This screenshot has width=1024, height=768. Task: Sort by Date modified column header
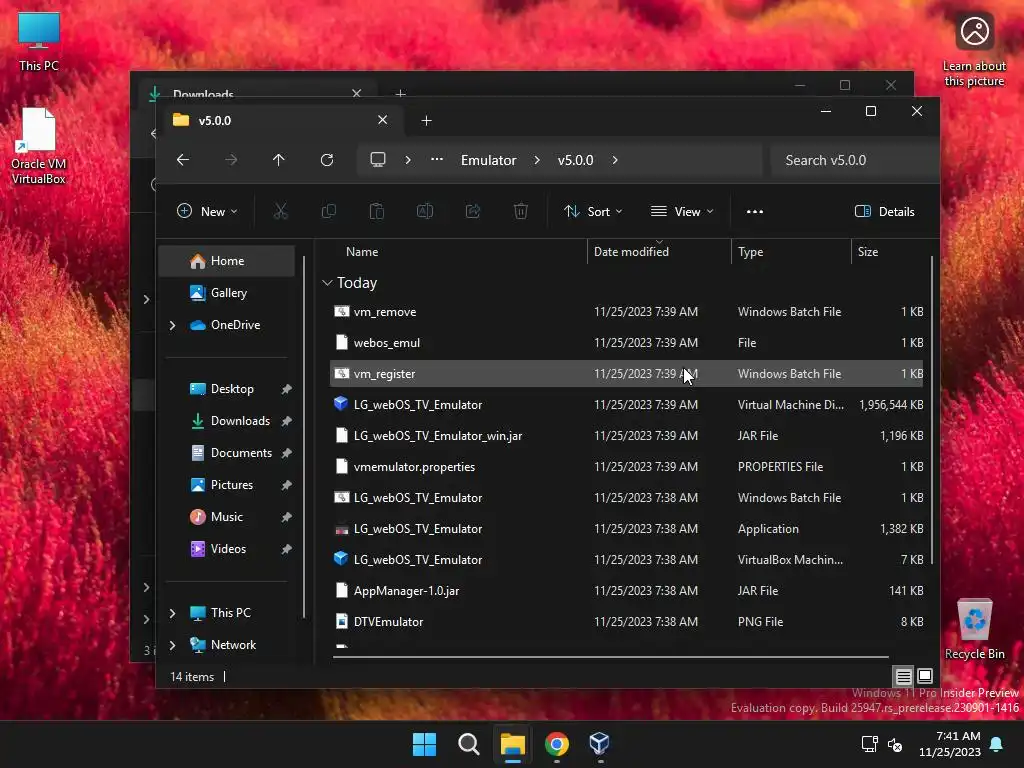point(631,251)
